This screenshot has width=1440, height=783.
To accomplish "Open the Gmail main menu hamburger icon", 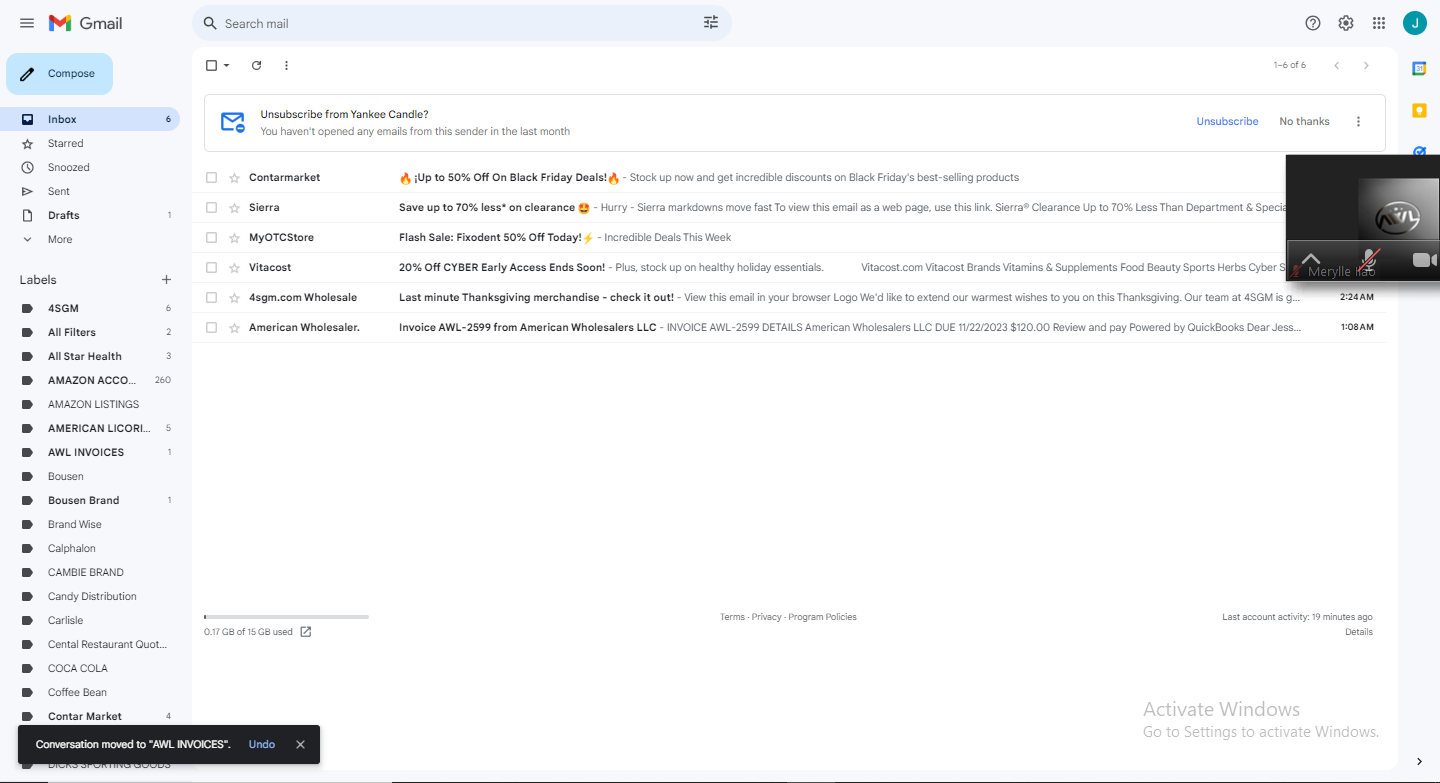I will click(x=27, y=23).
